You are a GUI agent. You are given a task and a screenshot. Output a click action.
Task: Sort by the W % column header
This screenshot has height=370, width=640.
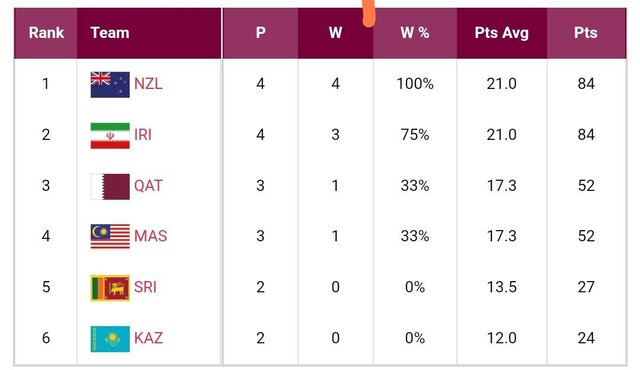tap(415, 33)
